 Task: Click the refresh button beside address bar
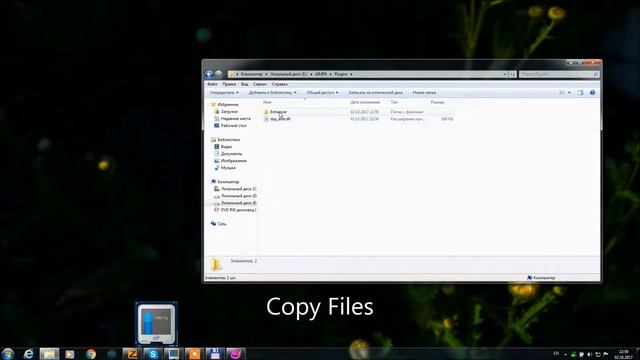512,74
